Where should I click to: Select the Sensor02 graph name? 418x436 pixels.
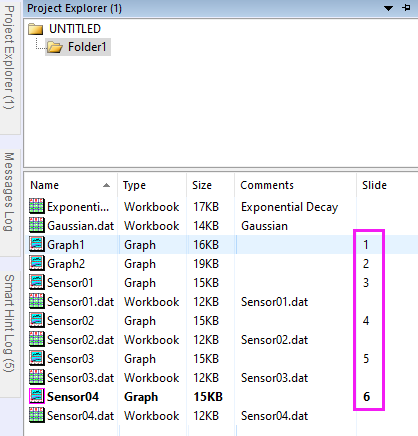coord(70,321)
